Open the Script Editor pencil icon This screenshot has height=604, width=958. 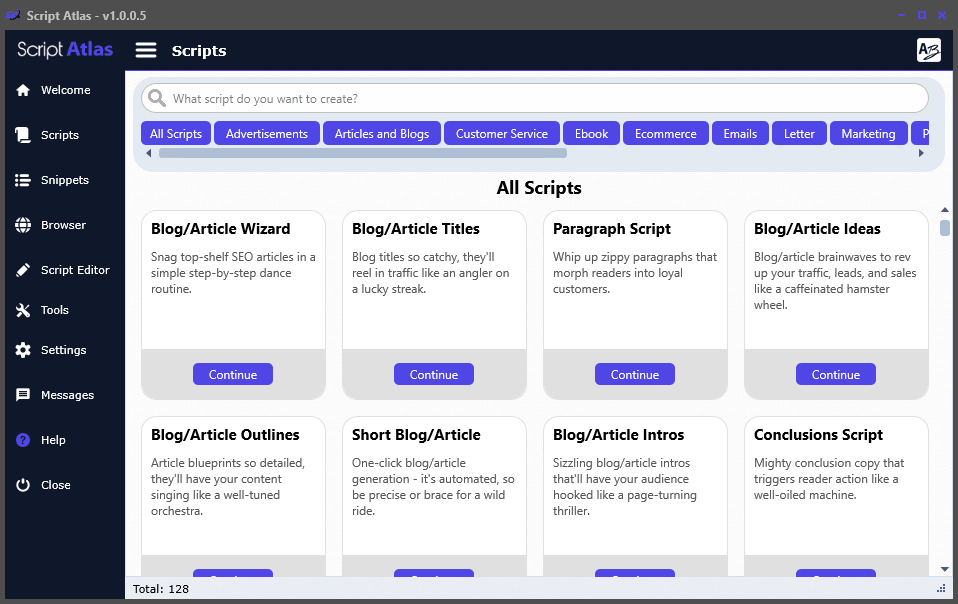pyautogui.click(x=23, y=269)
